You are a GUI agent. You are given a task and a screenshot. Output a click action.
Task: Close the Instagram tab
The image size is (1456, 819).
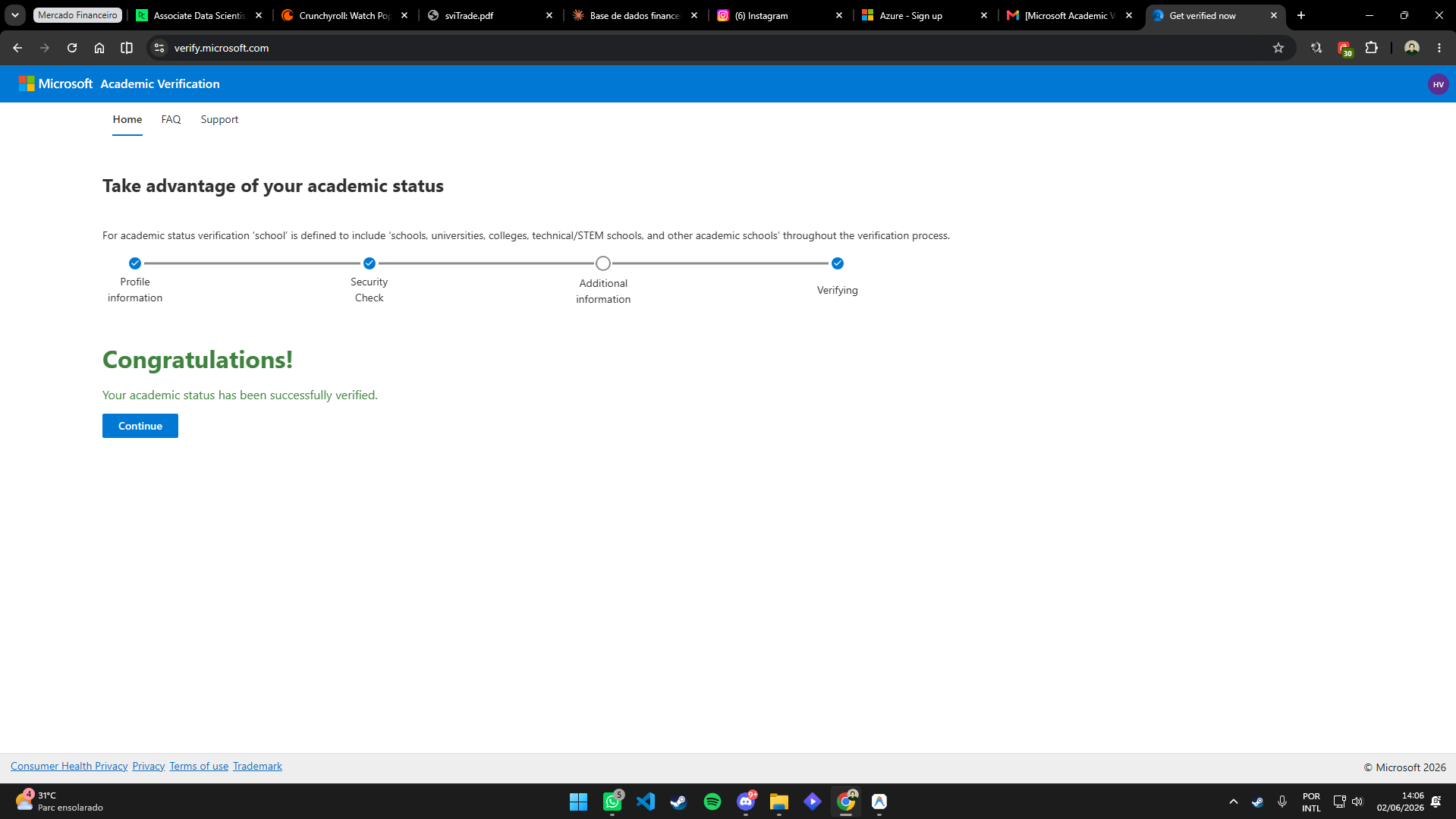[x=839, y=15]
